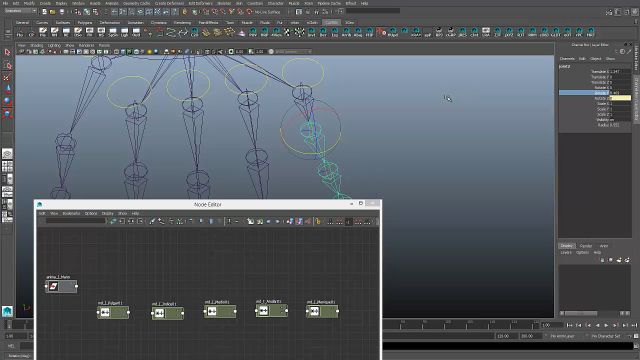Switch to the Polygons shelf tab

tap(85, 23)
